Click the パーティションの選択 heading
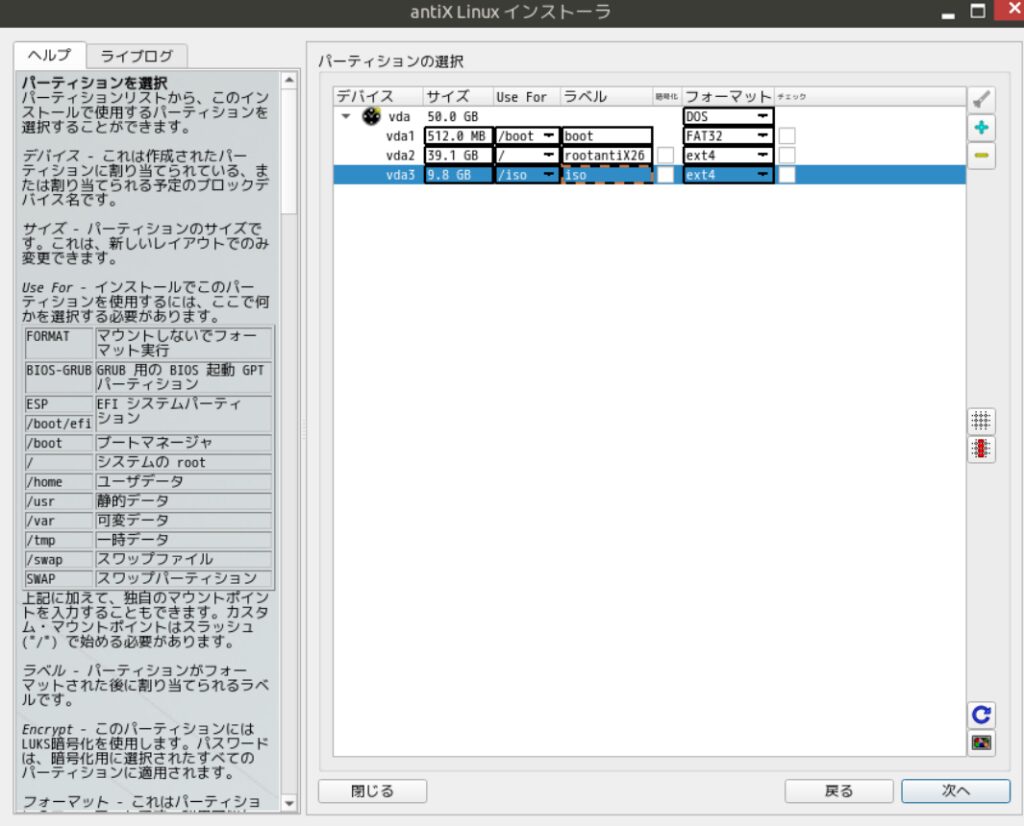 tap(391, 61)
